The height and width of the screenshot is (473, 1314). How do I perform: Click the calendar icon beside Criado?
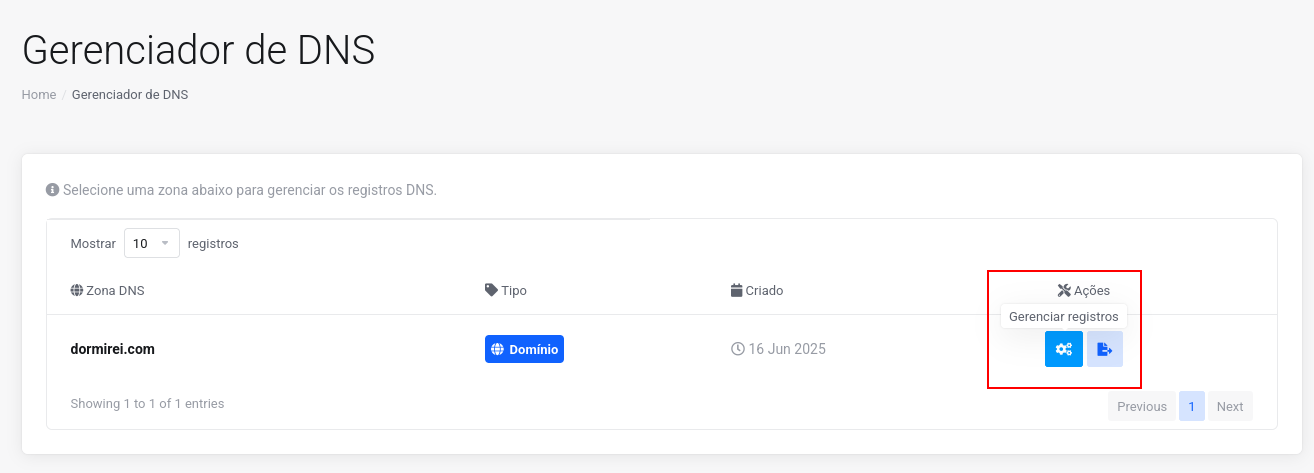tap(737, 290)
